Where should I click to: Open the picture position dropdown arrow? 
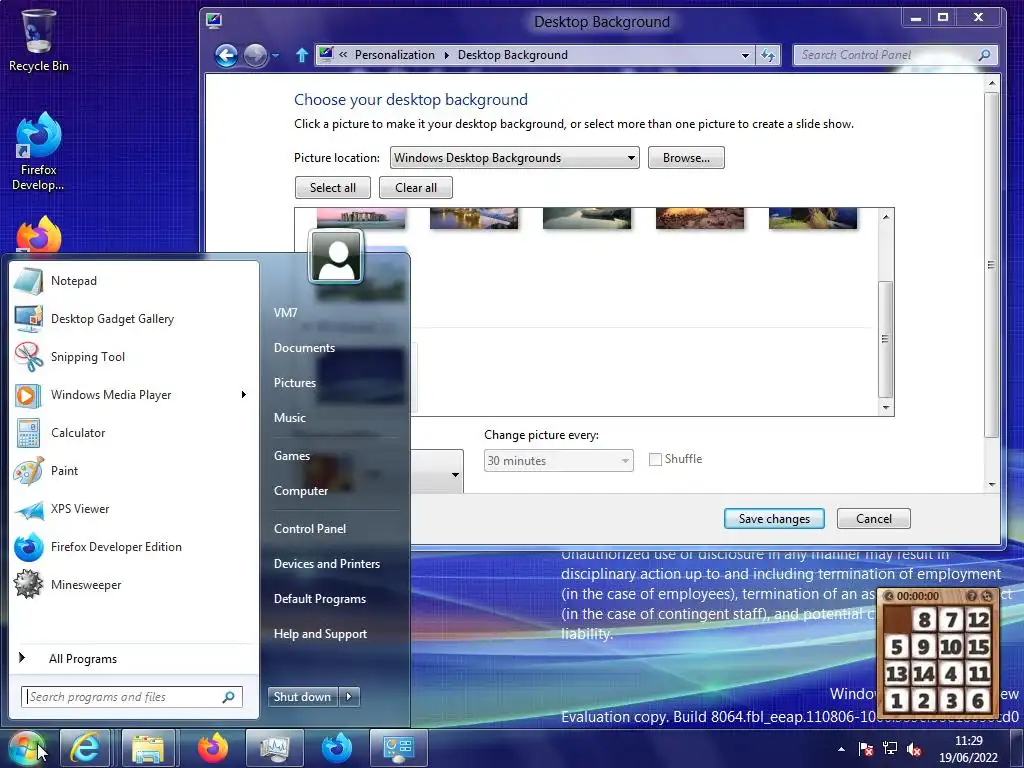click(455, 475)
